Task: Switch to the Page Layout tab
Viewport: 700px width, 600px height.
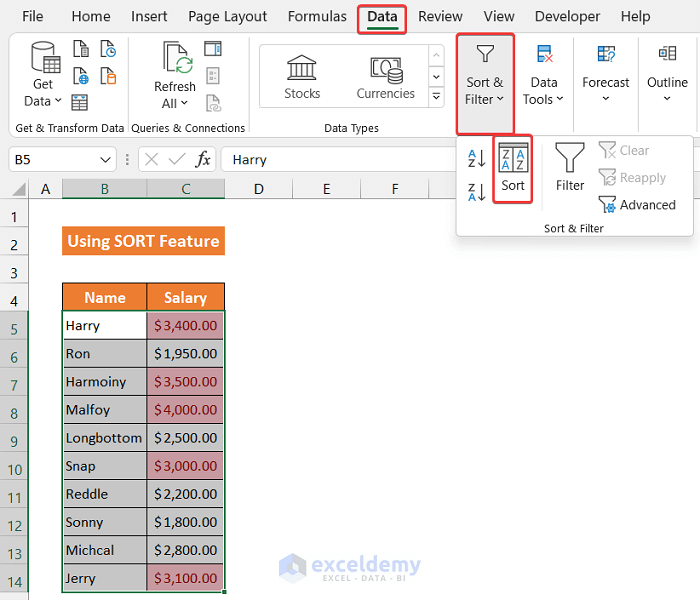Action: (x=227, y=17)
